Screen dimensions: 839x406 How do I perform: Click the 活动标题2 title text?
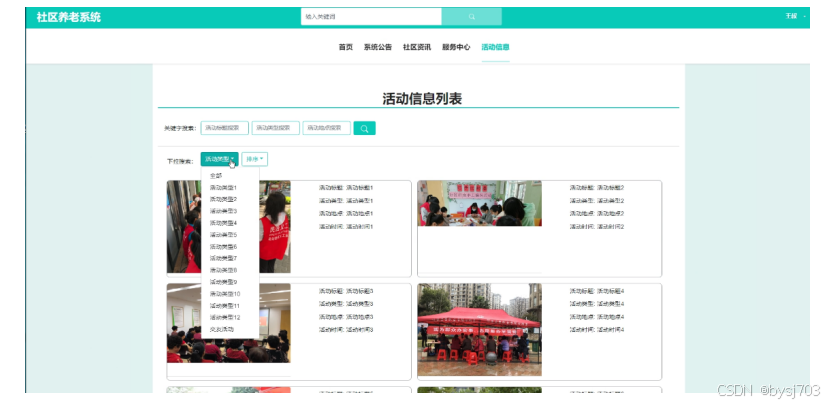coord(611,188)
